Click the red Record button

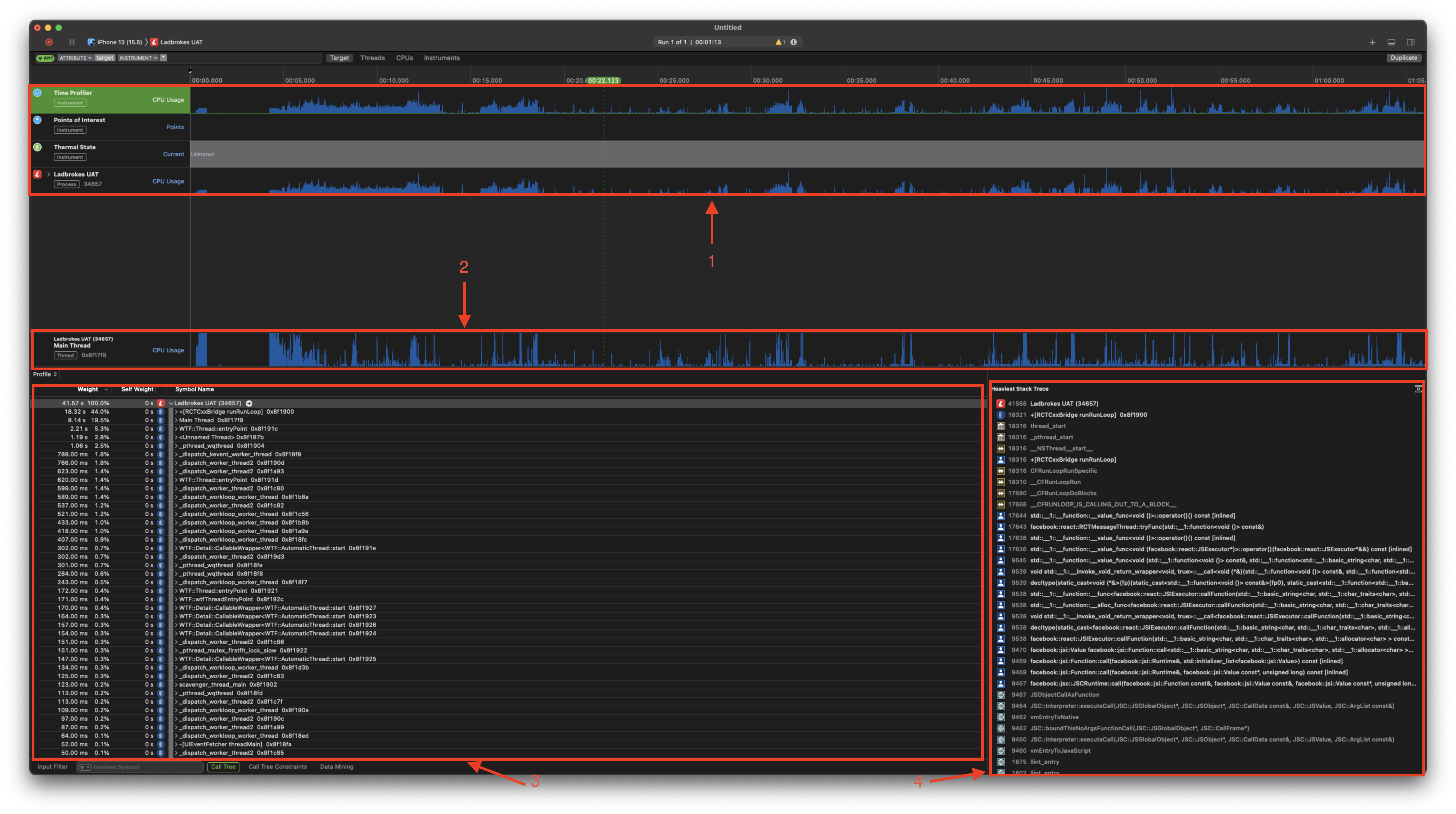tap(49, 42)
